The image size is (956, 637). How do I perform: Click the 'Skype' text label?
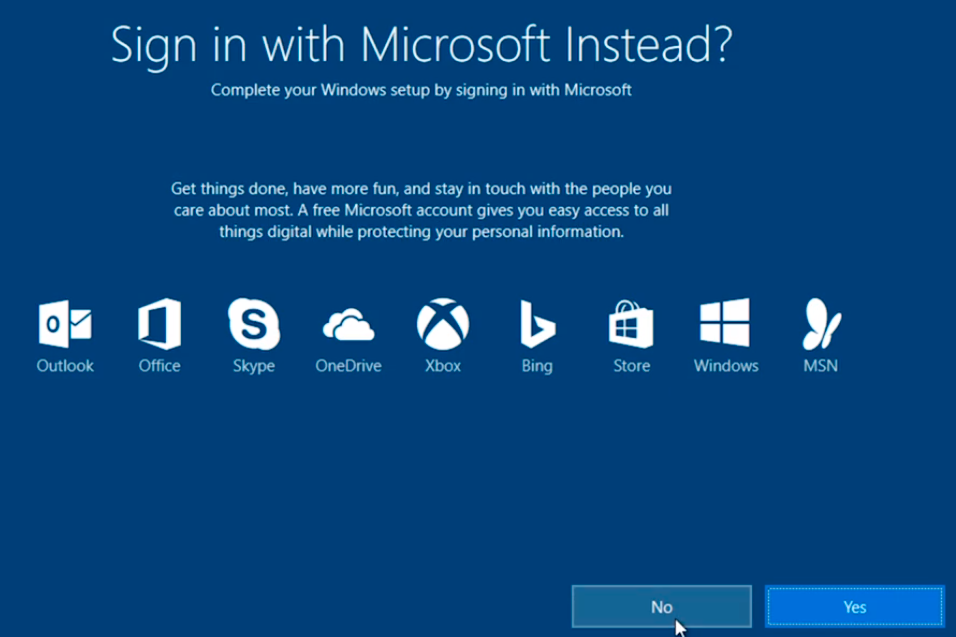coord(253,366)
